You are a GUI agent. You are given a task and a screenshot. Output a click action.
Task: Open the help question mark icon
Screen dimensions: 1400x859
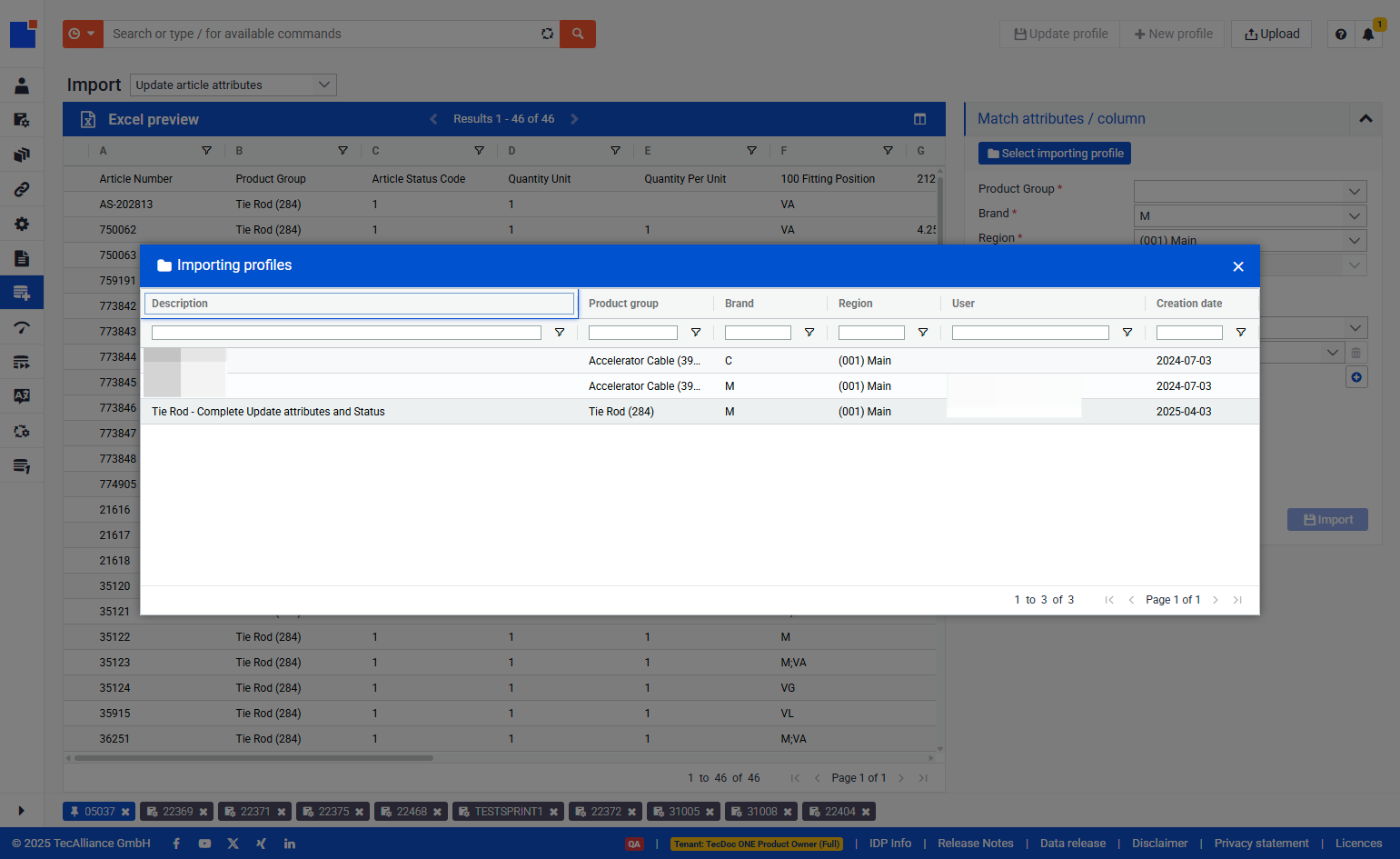coord(1341,34)
